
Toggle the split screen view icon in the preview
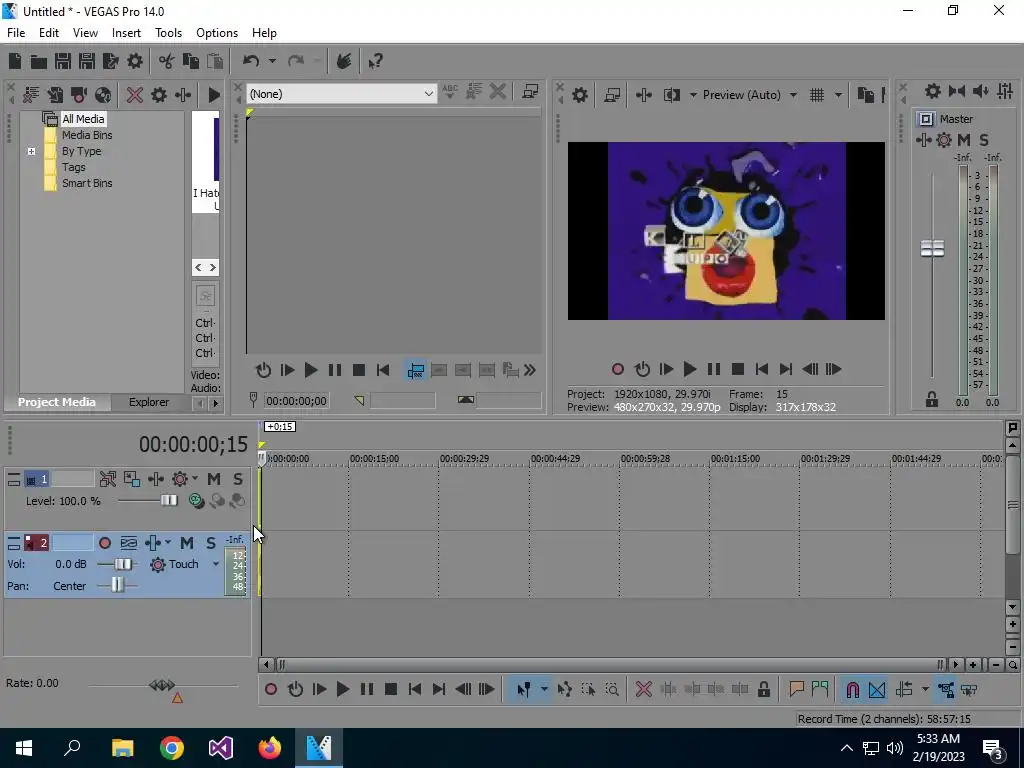click(x=671, y=95)
